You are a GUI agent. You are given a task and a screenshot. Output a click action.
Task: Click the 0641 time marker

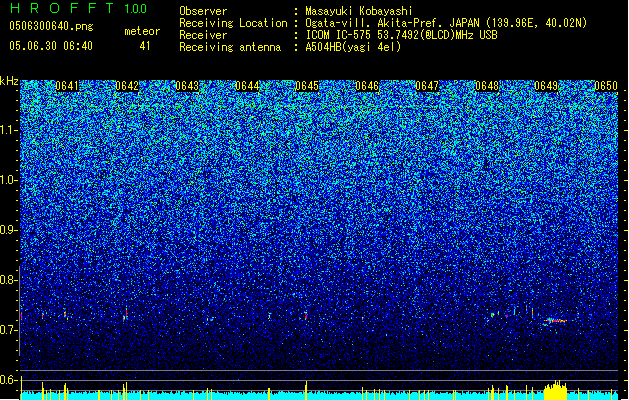pos(67,86)
